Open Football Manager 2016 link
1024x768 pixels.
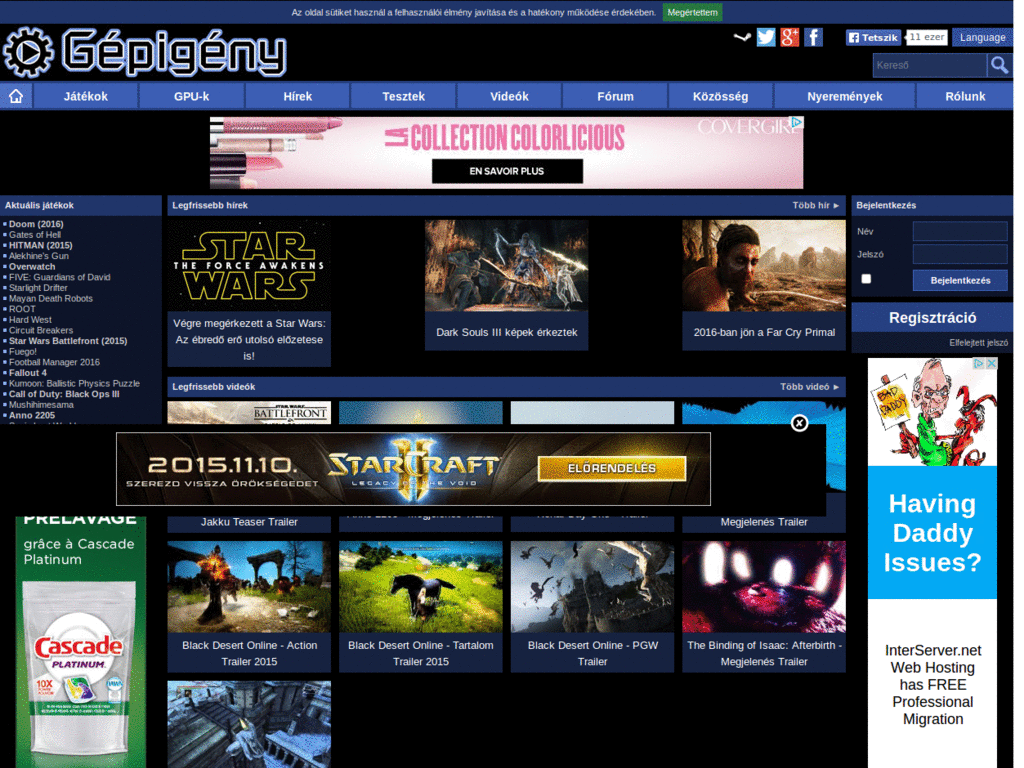54,362
